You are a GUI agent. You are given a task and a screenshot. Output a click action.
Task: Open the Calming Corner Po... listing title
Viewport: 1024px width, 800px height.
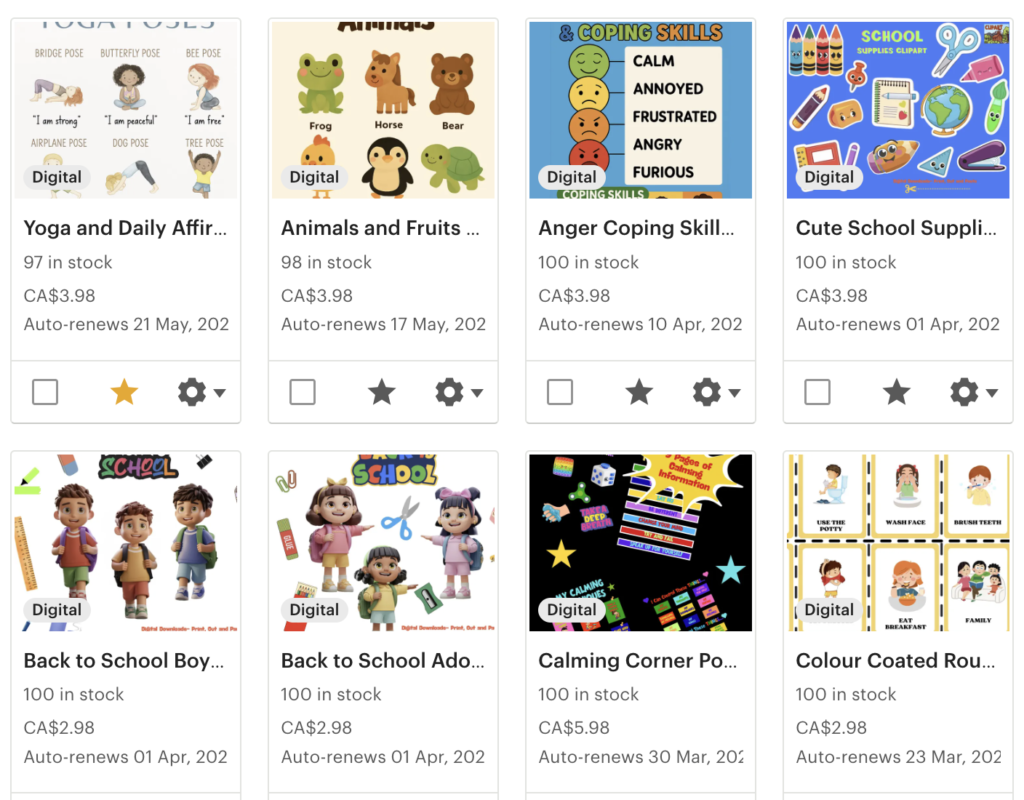coord(637,660)
